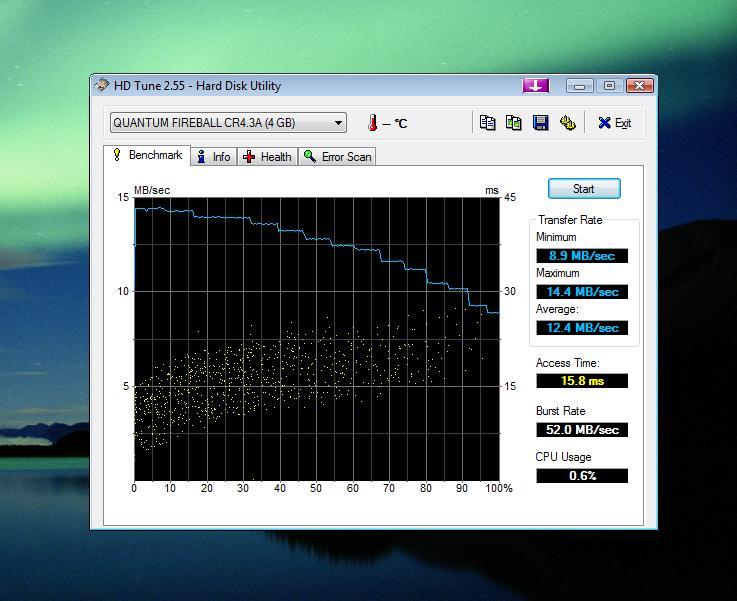Click the Access Time value 15.8 ms
This screenshot has height=601, width=737.
(582, 381)
